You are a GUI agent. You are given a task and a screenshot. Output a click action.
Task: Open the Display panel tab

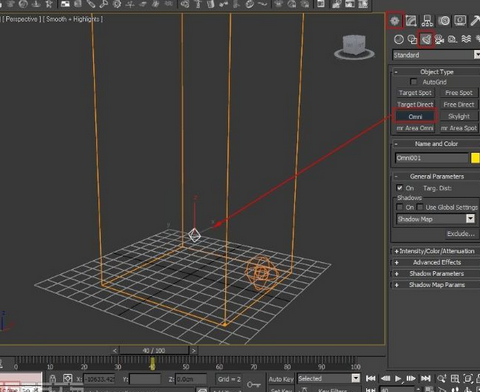pos(460,21)
